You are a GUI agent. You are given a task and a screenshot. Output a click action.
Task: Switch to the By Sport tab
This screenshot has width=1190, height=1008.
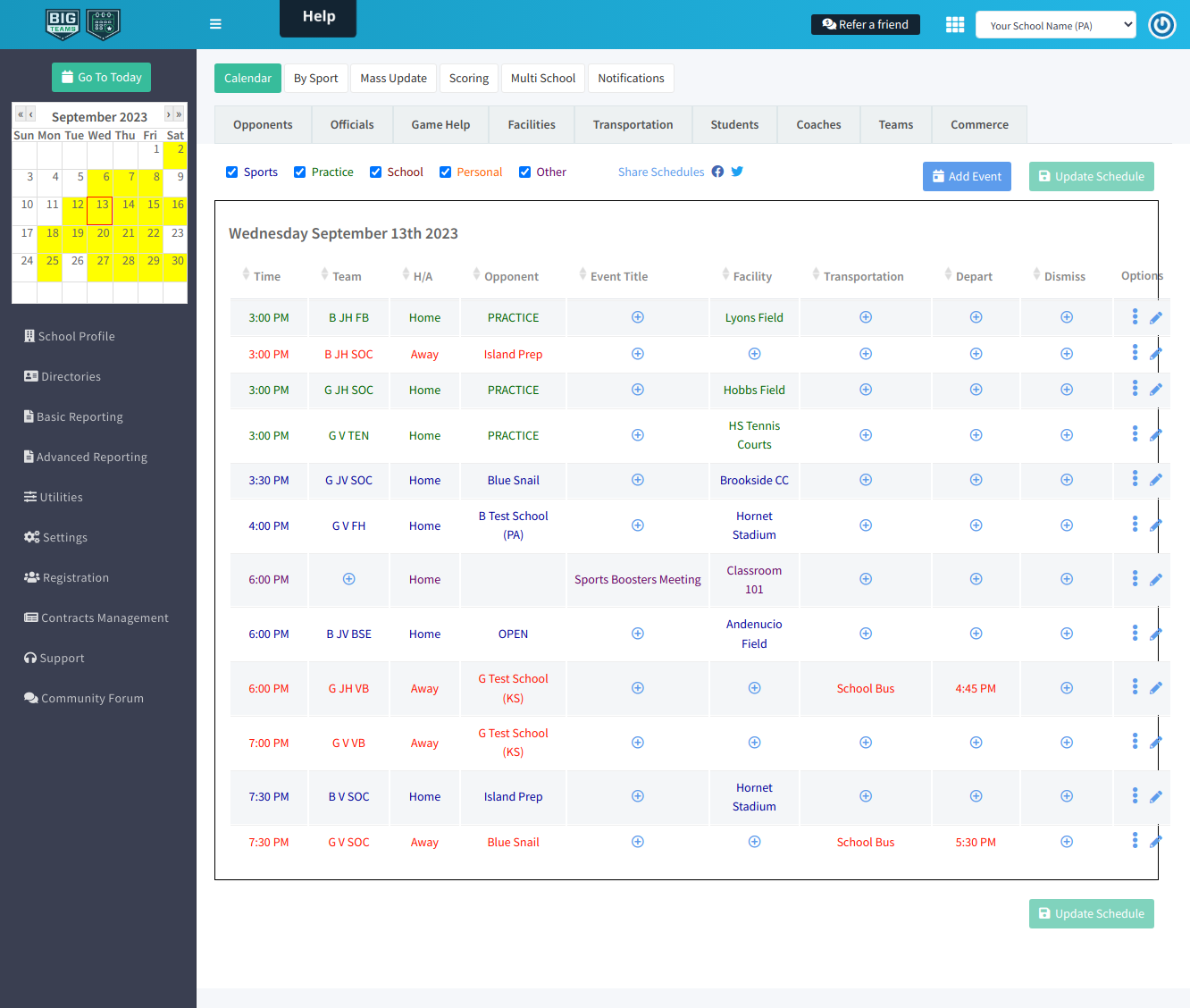pyautogui.click(x=315, y=78)
